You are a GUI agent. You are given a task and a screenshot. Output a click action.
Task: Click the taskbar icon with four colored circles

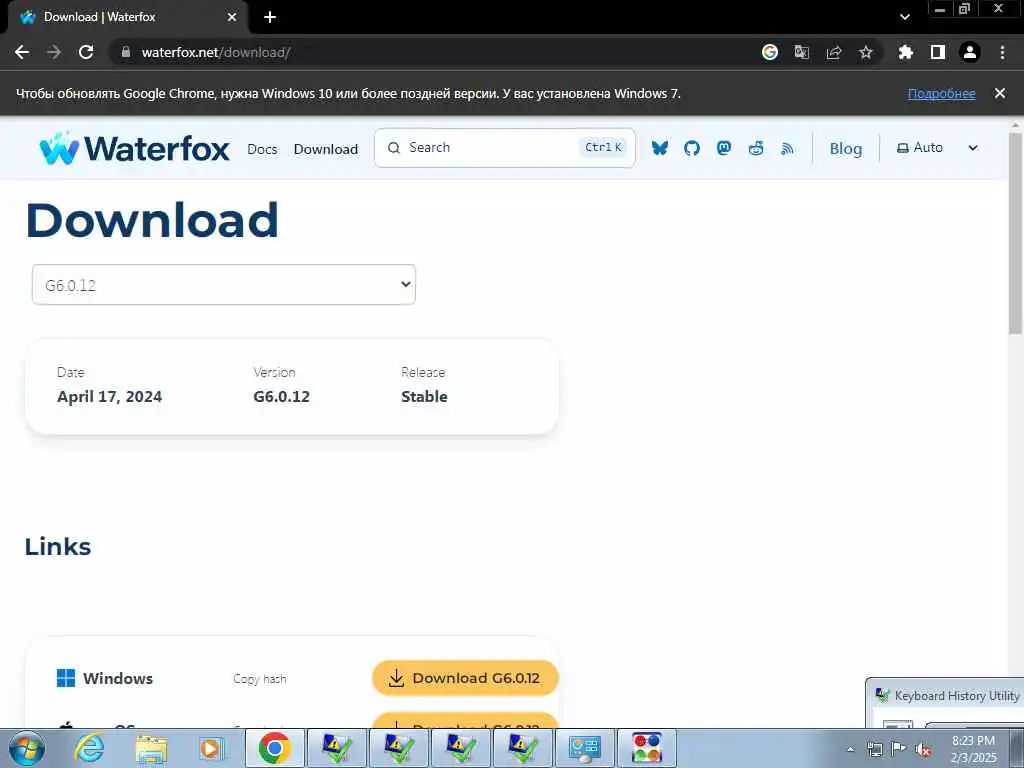click(x=647, y=748)
